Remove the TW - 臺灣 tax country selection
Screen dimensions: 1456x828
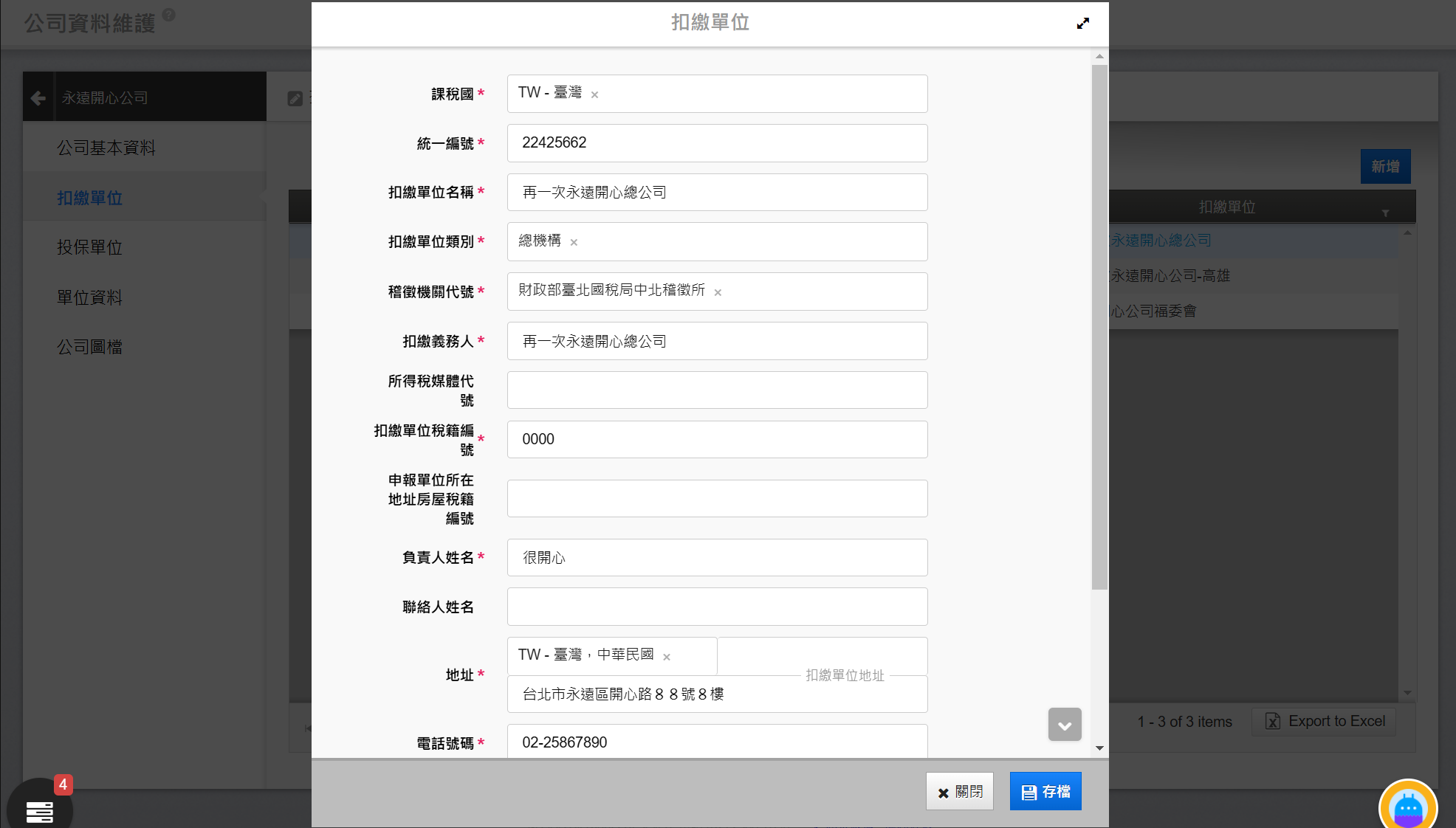click(594, 94)
